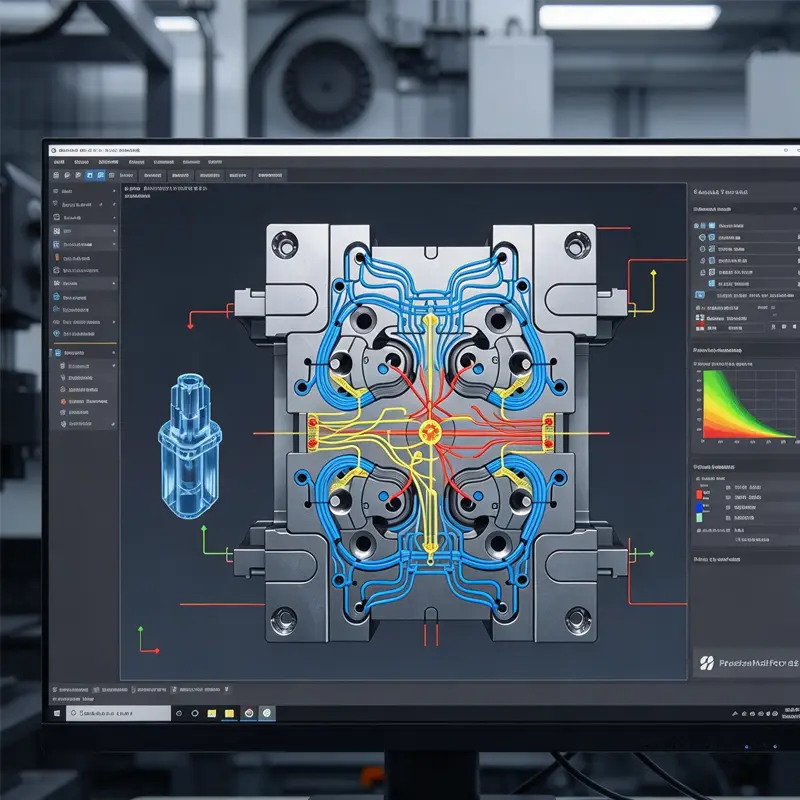Open the yellow sticky note taskbar app
This screenshot has width=800, height=800.
coord(229,713)
